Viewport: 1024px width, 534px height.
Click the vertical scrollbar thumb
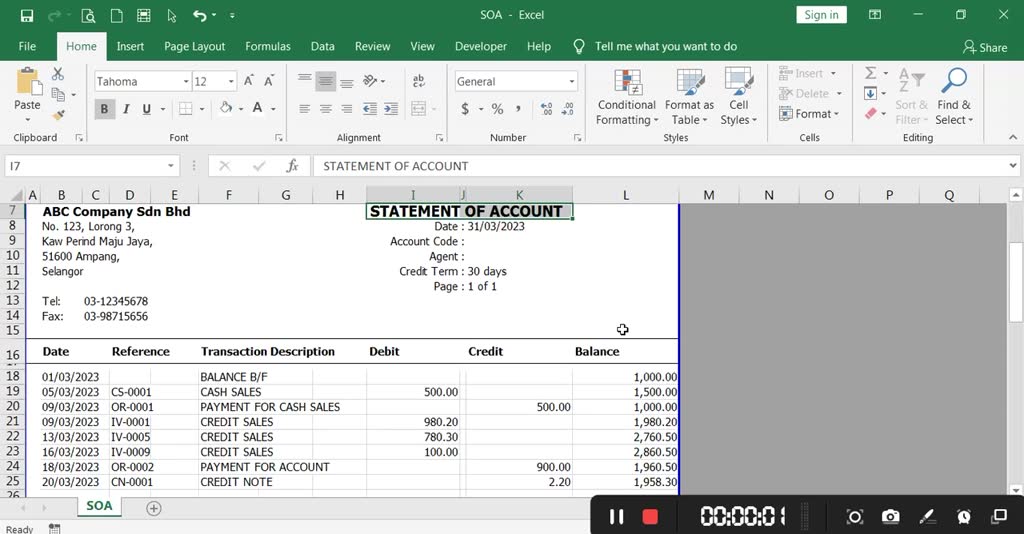1016,281
